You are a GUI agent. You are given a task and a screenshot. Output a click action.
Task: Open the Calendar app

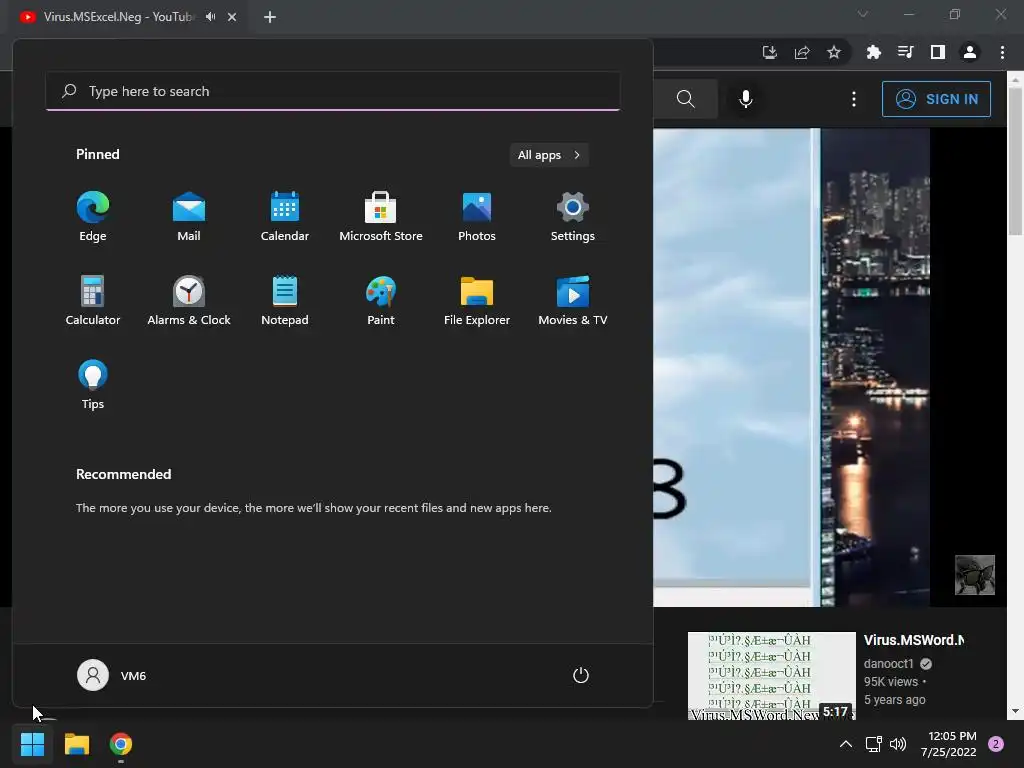click(x=285, y=216)
